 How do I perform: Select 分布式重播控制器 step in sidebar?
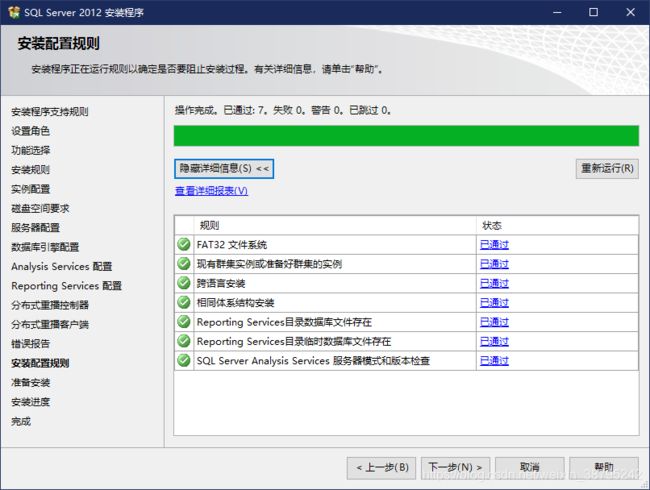tap(50, 305)
